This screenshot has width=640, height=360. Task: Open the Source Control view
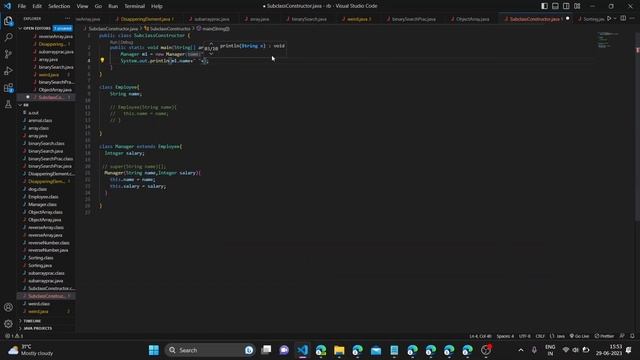[8, 54]
